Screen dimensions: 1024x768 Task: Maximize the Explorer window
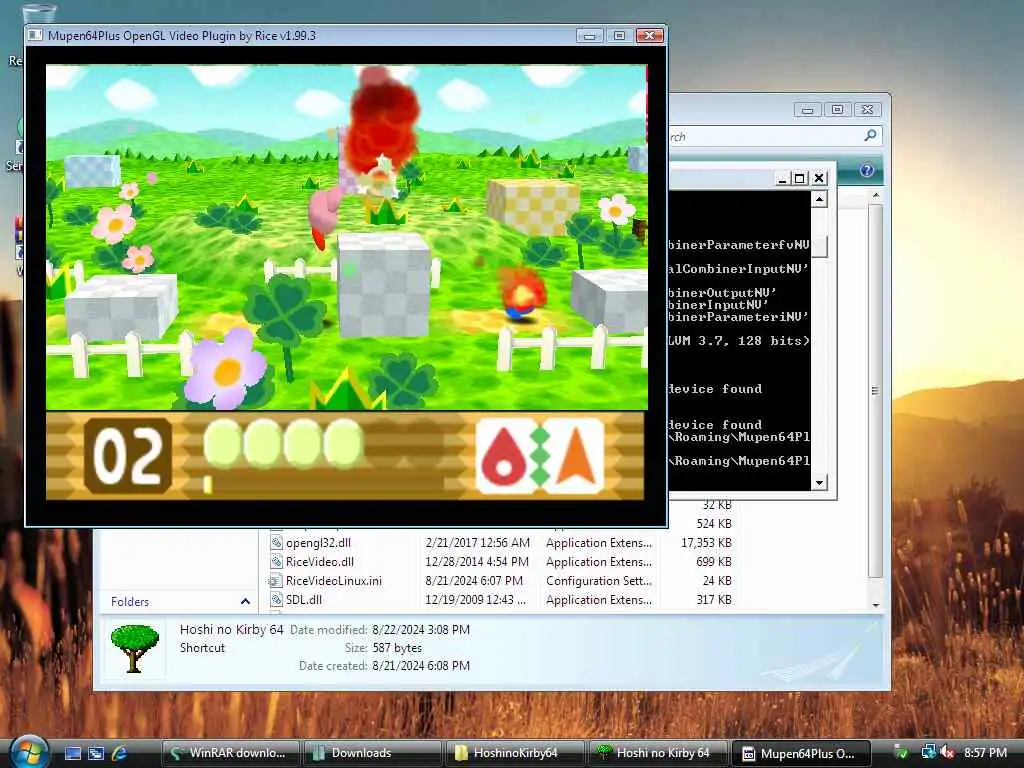coord(837,110)
